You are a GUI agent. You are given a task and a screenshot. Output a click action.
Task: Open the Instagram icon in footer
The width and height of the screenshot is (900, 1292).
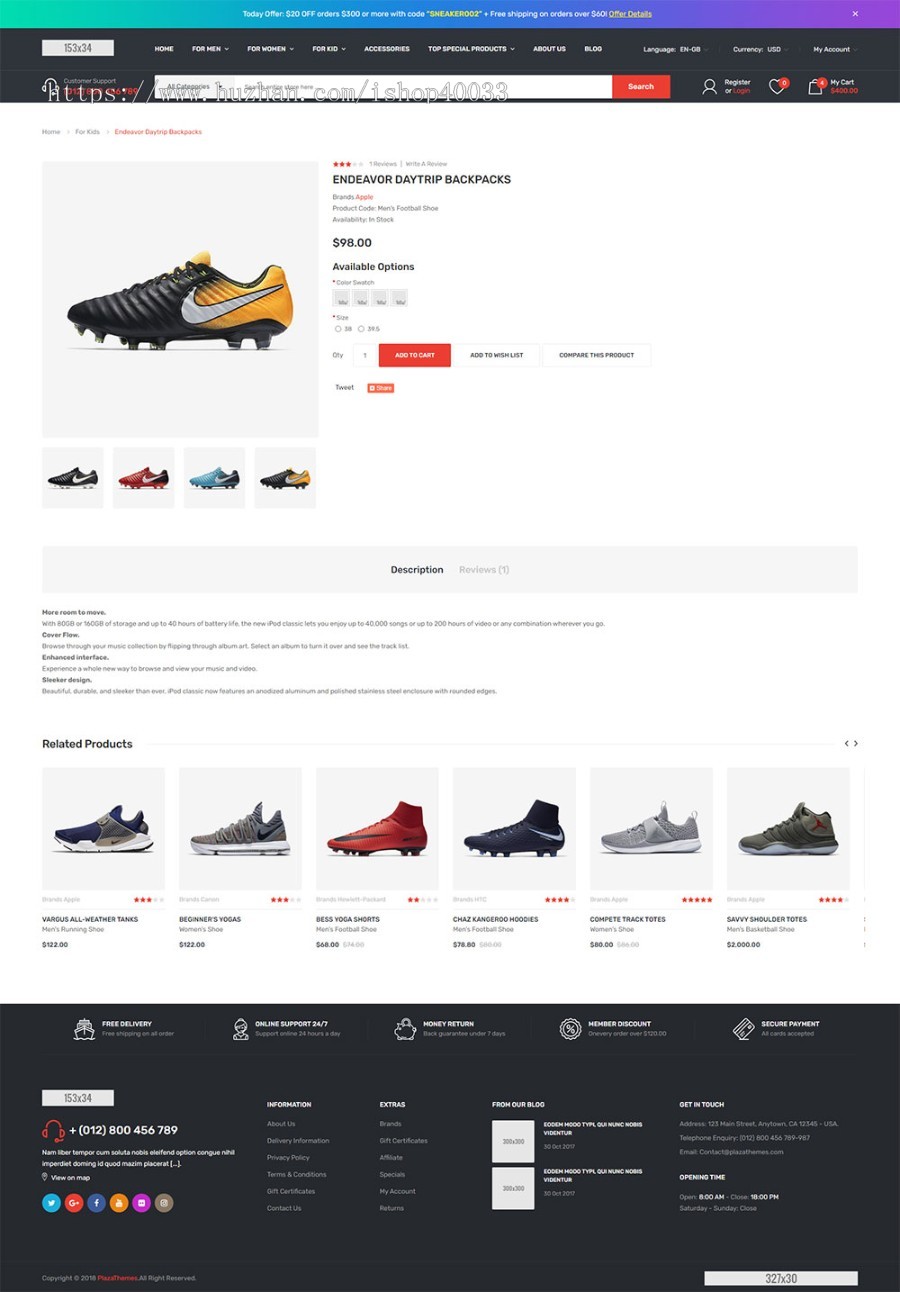tap(164, 1203)
